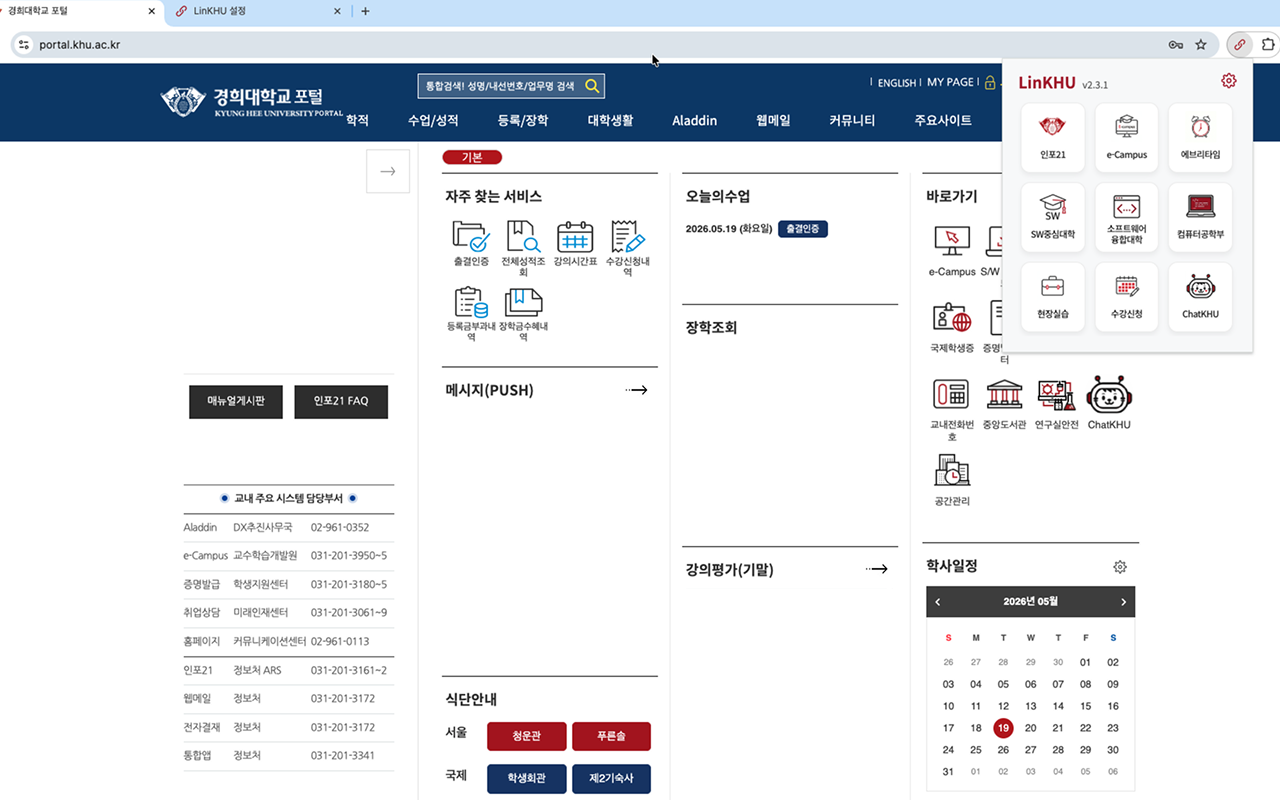The width and height of the screenshot is (1280, 800).
Task: Open 인포21 in LinKHU popup
Action: click(1052, 138)
